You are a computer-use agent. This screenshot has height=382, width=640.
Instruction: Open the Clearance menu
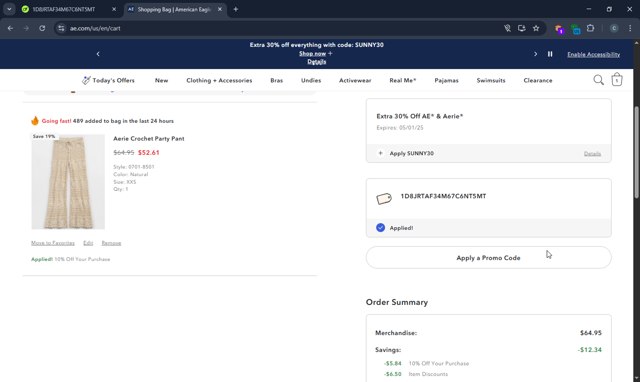click(538, 80)
